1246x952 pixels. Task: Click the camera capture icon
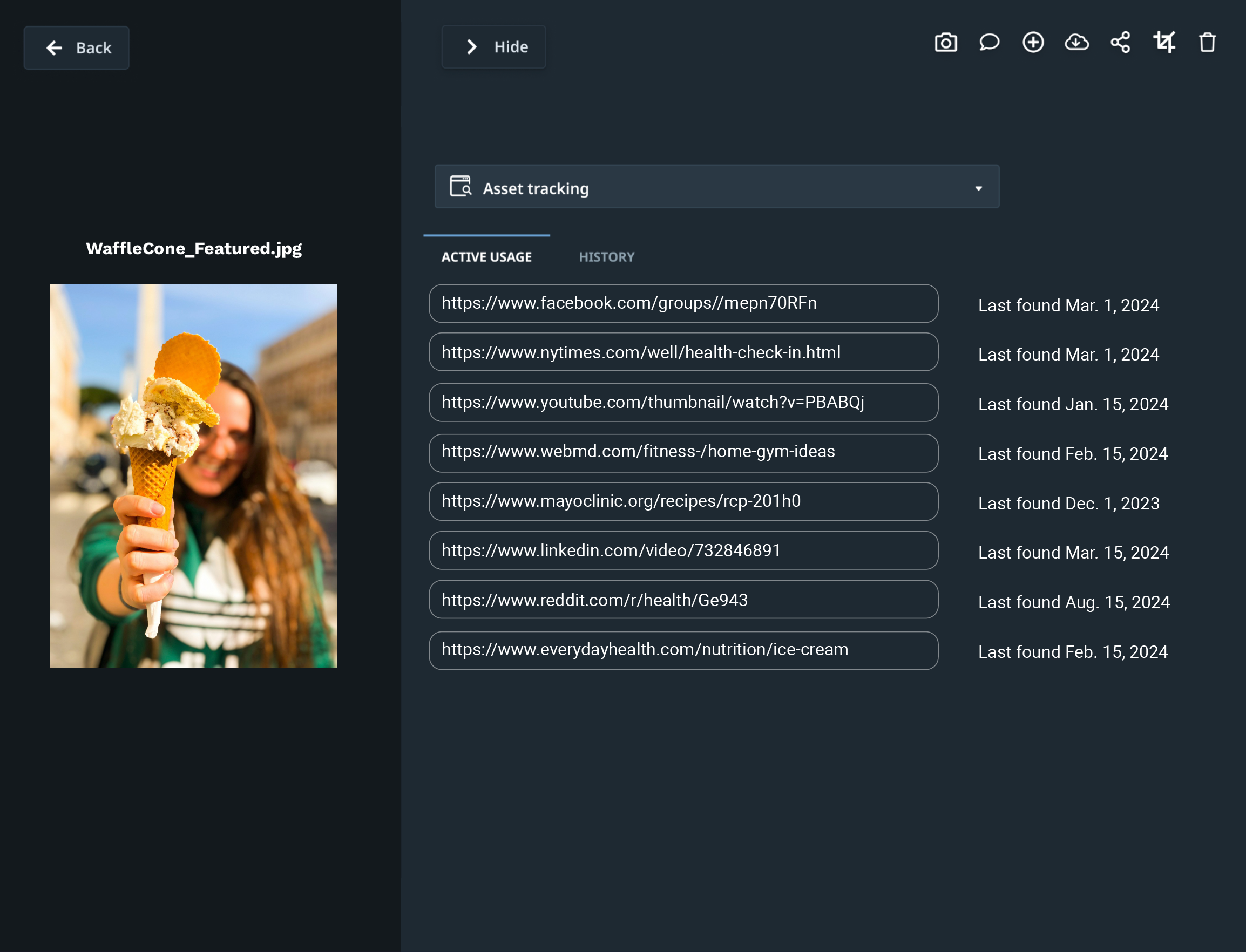click(x=946, y=42)
